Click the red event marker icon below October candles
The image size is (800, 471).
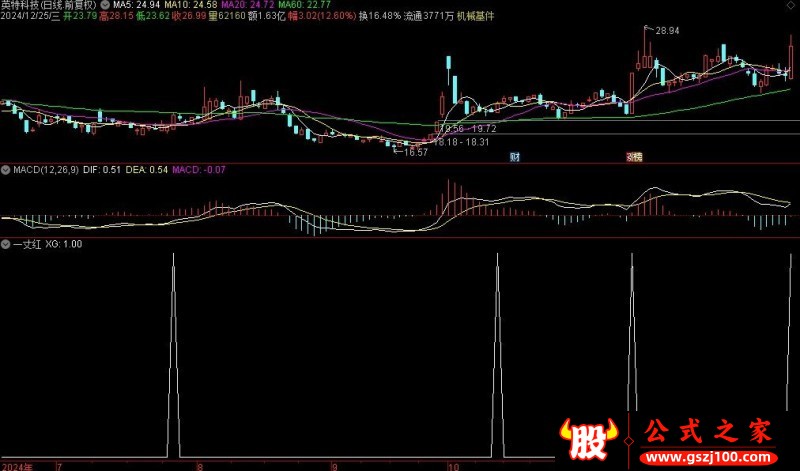634,157
